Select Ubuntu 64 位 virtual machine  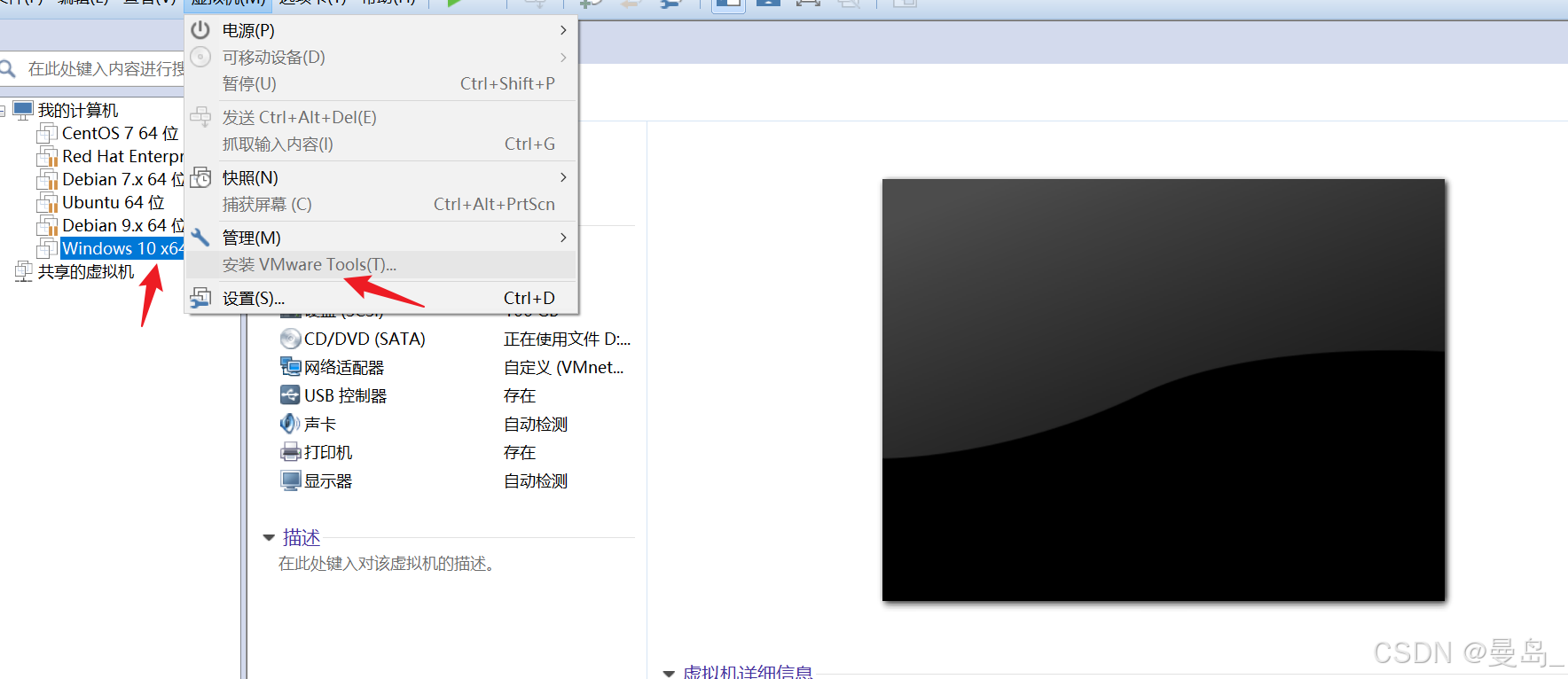[x=114, y=202]
